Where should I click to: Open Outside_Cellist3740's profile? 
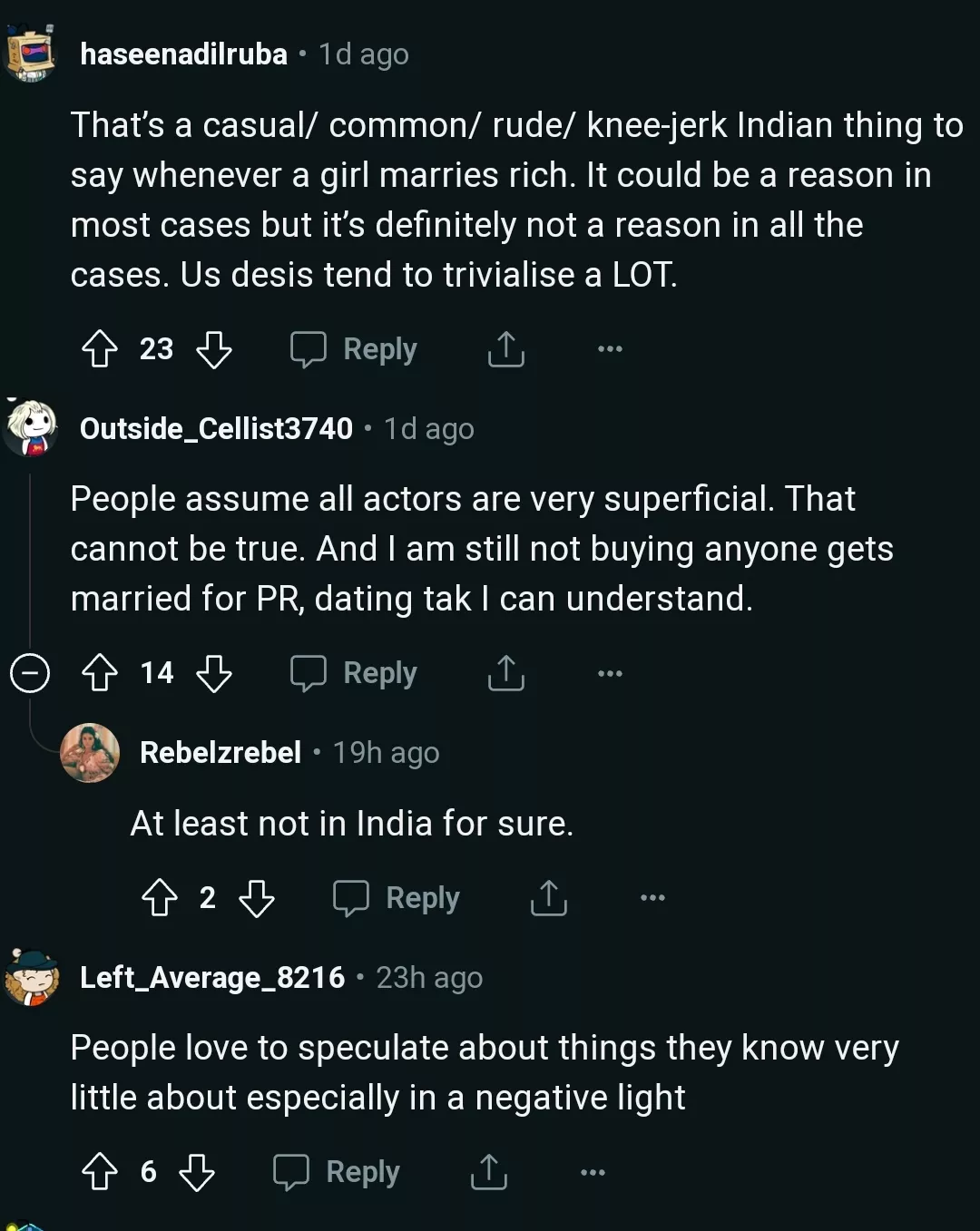215,428
